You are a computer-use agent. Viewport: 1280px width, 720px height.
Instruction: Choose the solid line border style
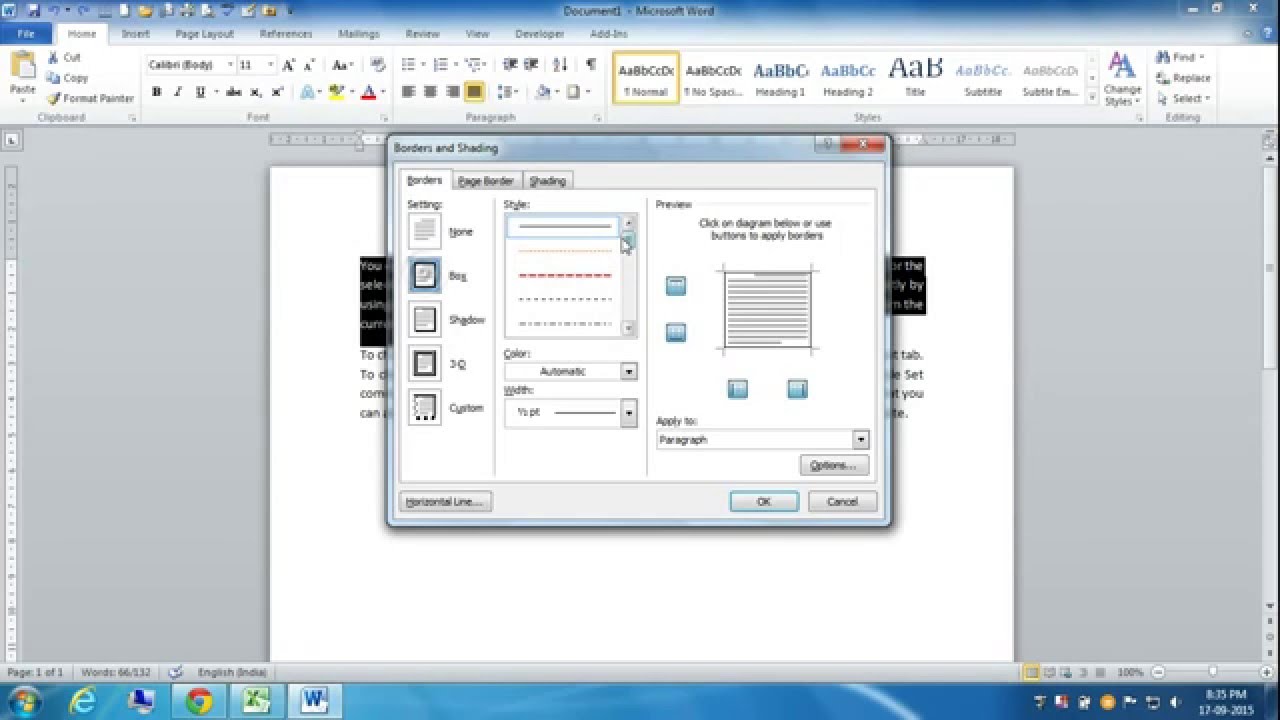pyautogui.click(x=564, y=227)
